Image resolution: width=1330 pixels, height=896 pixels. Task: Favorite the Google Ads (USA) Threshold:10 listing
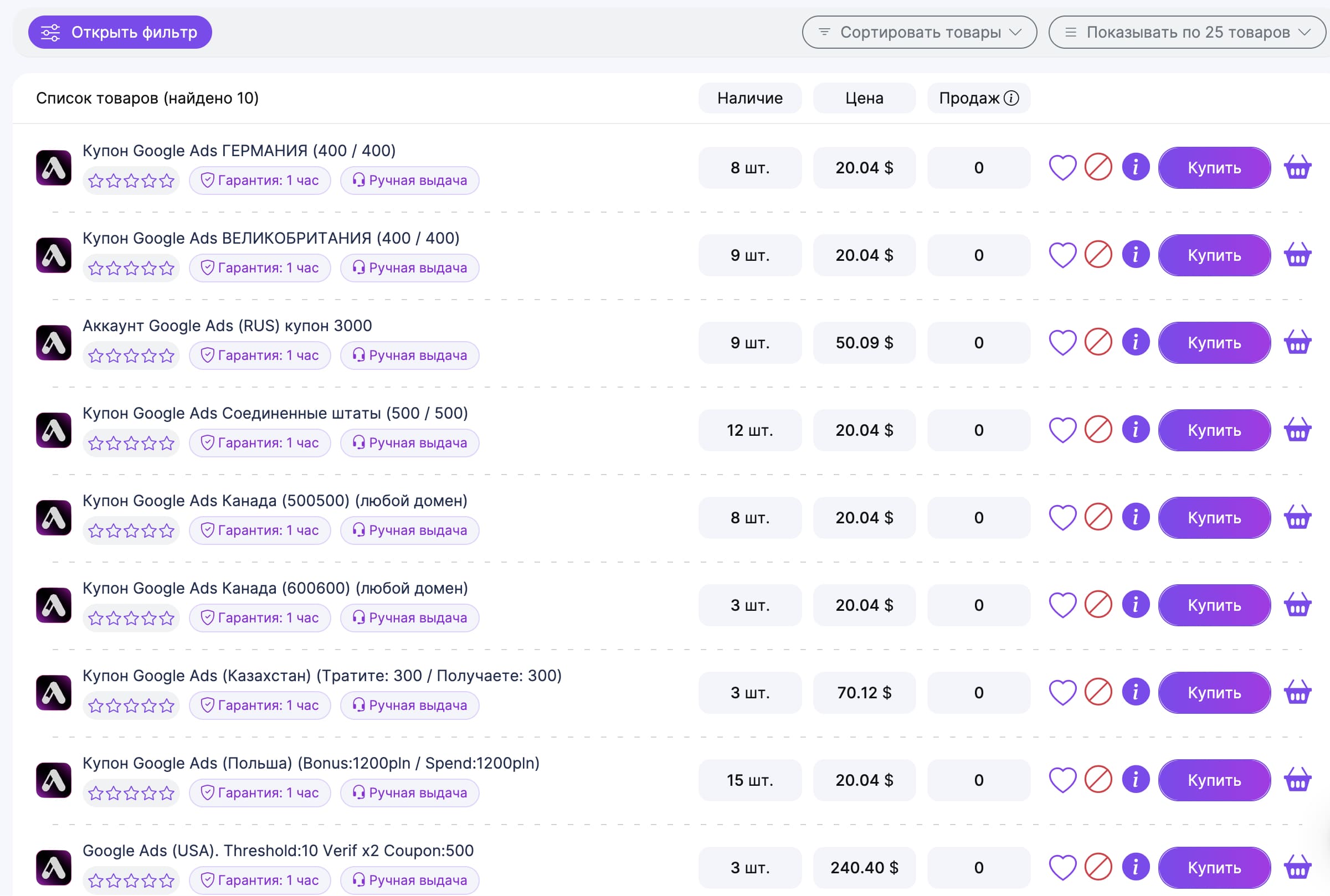click(1062, 867)
